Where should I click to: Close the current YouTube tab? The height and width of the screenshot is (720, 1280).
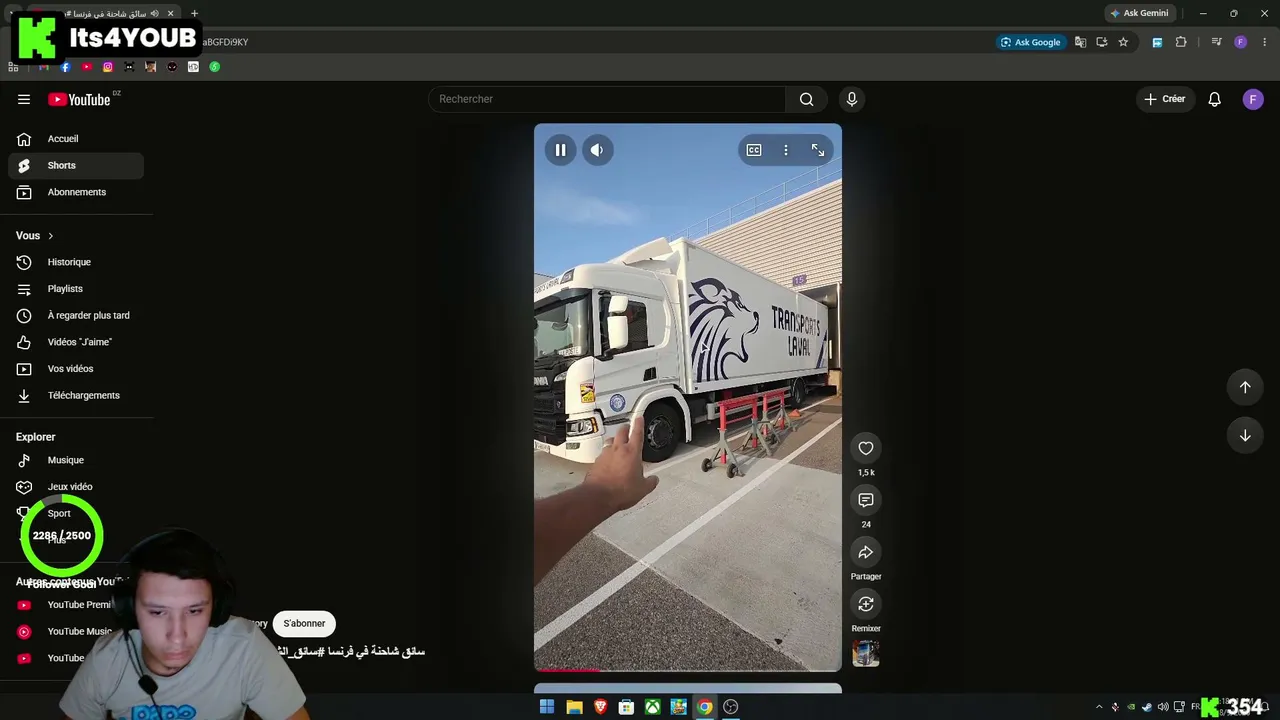[x=170, y=13]
